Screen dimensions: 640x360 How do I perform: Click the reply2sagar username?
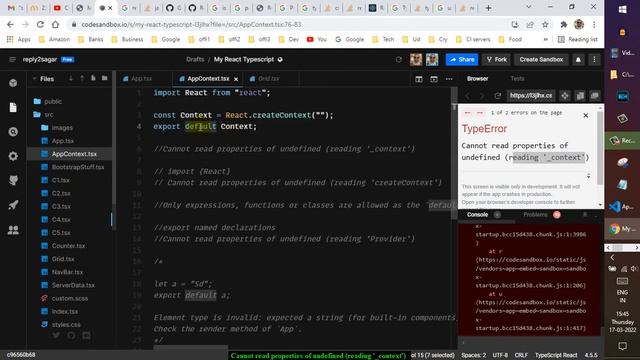pos(40,60)
